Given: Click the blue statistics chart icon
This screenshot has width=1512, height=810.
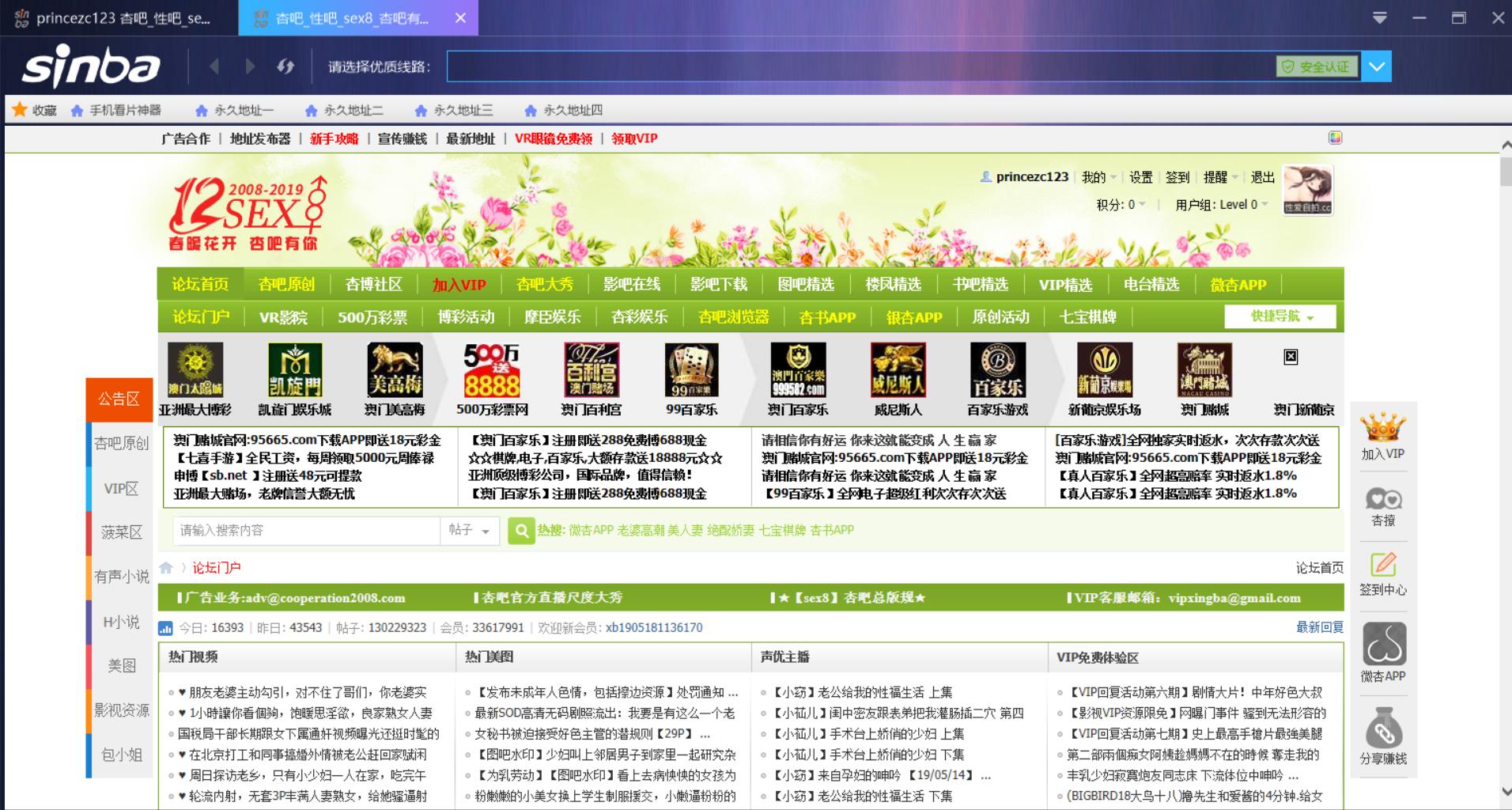Looking at the screenshot, I should tap(165, 628).
